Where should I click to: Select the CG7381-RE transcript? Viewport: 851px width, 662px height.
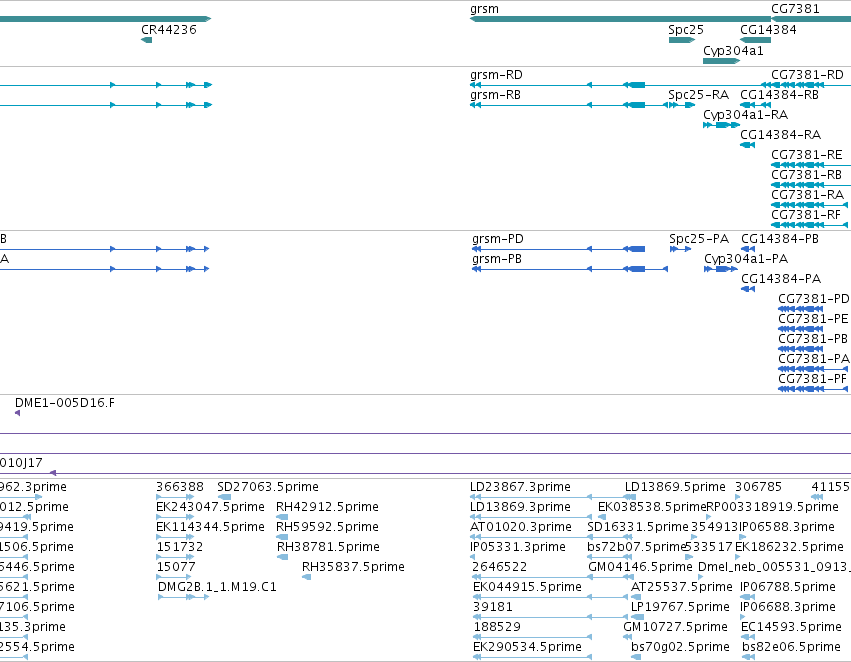click(x=811, y=165)
